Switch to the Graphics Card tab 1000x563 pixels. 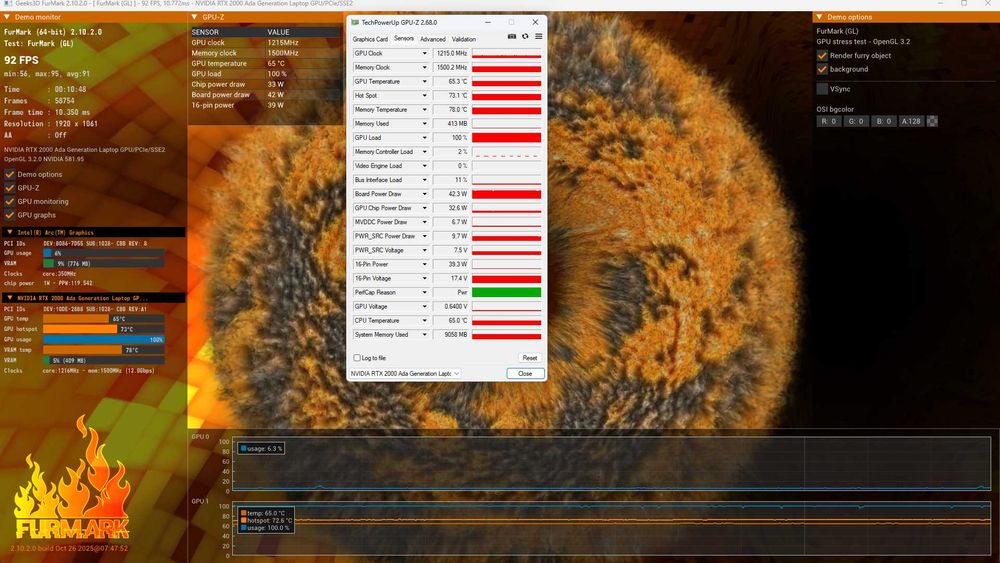(x=370, y=39)
